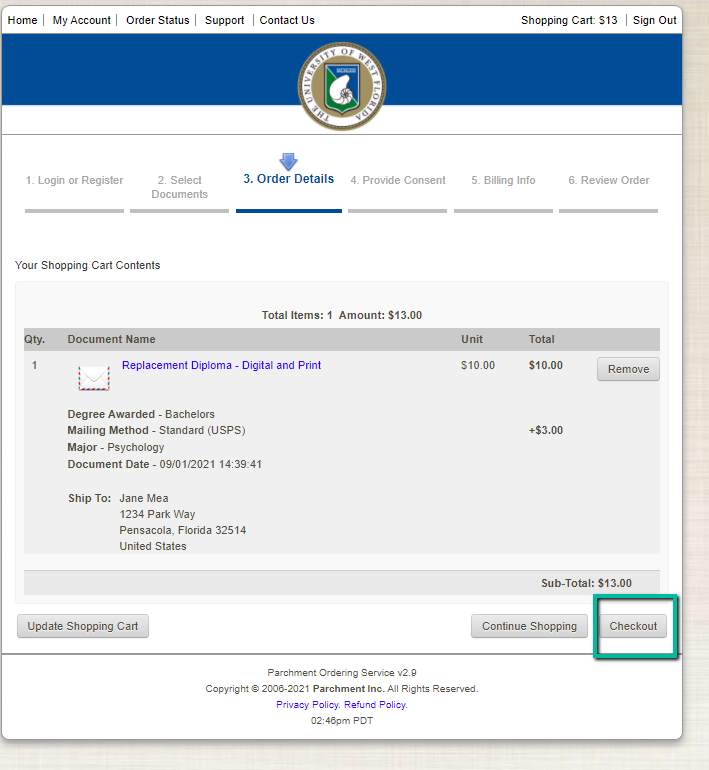Click the address line '1234 Park Way'
The height and width of the screenshot is (770, 709).
tap(157, 514)
